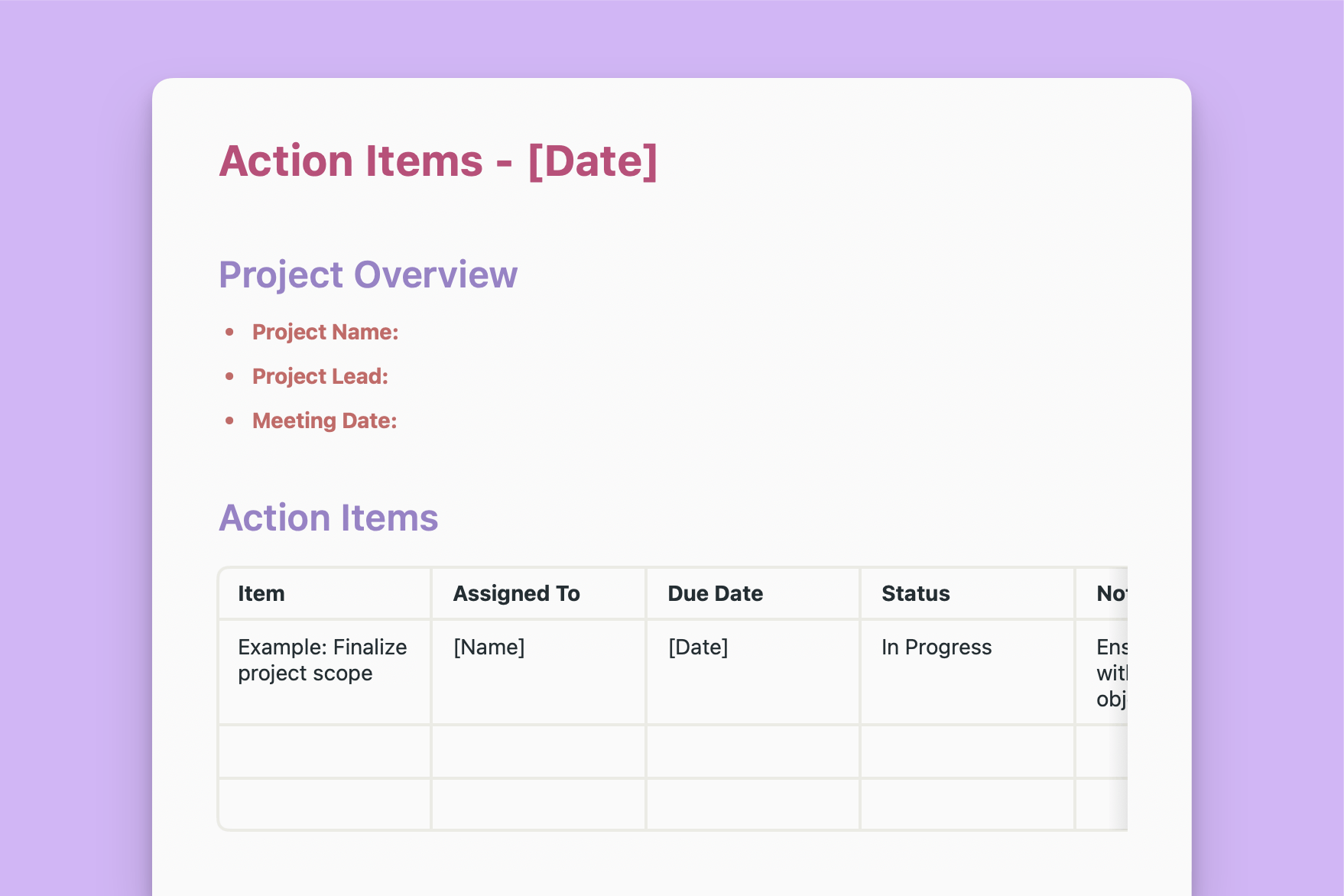
Task: Click the document title Action Items - [Date]
Action: pos(438,161)
